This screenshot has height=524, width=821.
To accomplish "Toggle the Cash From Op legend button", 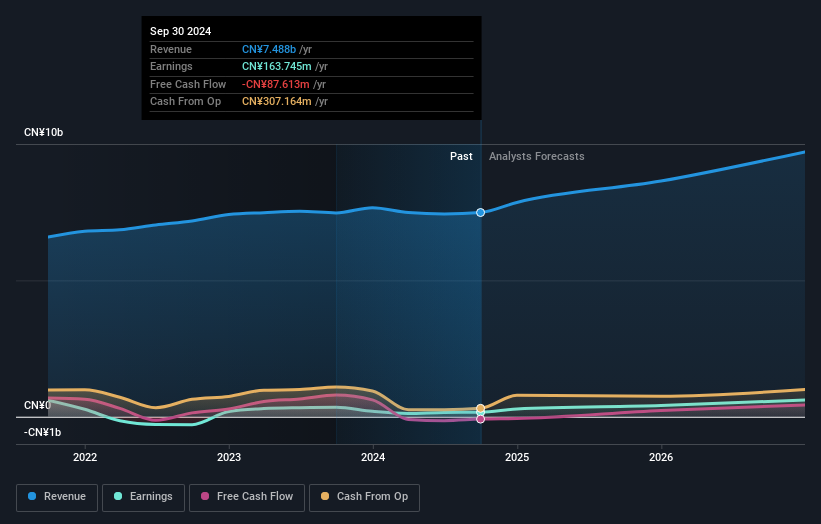I will tap(364, 497).
